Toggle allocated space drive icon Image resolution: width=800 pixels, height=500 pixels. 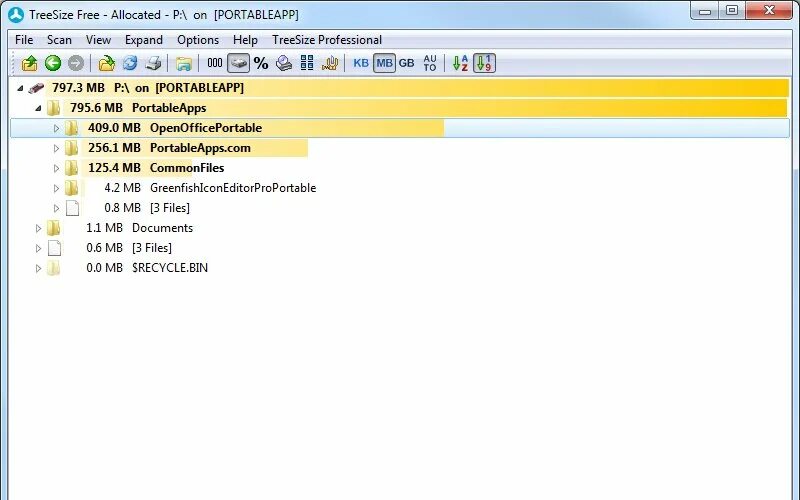coord(238,63)
